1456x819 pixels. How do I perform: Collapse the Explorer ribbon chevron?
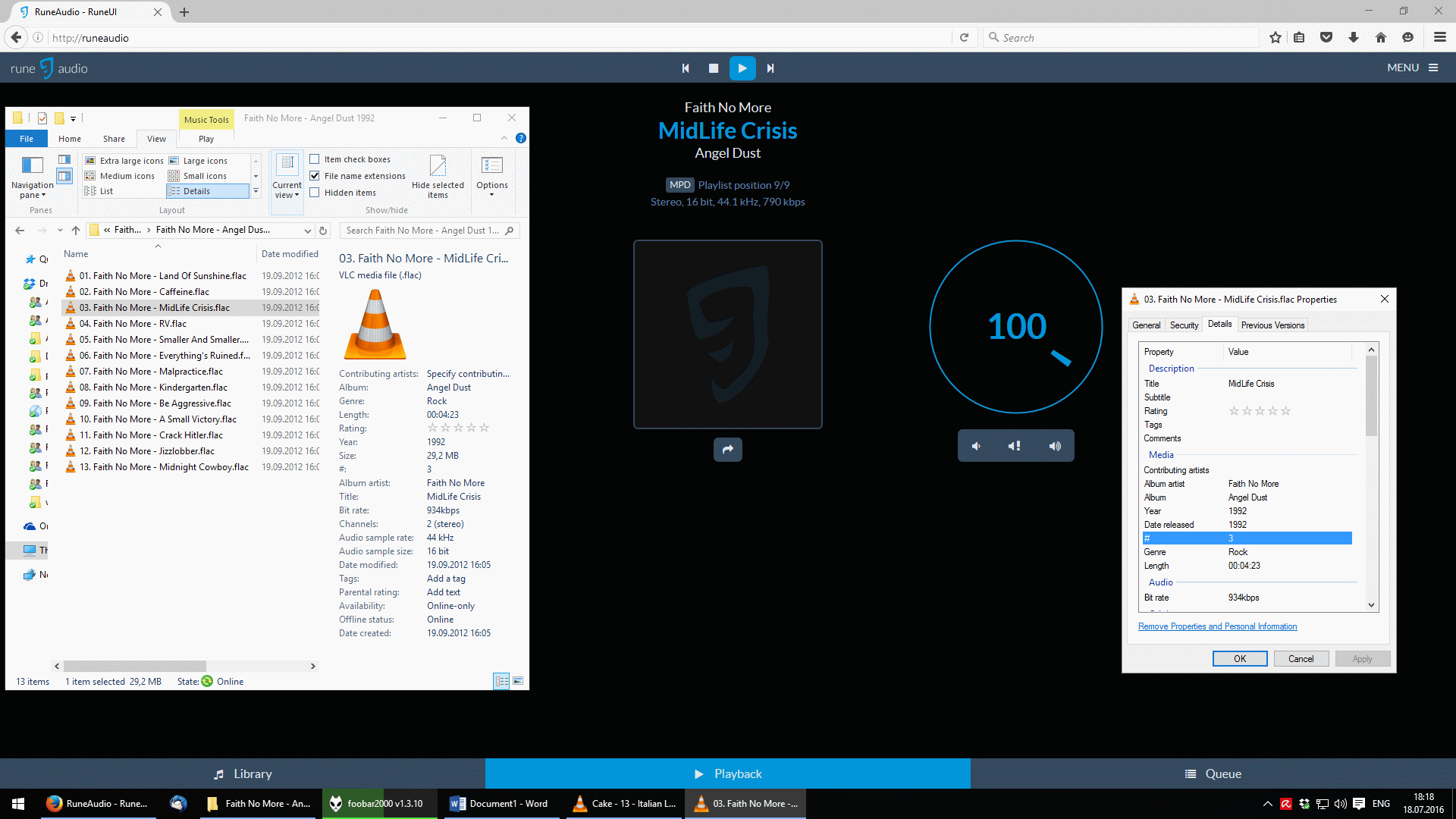click(x=504, y=138)
